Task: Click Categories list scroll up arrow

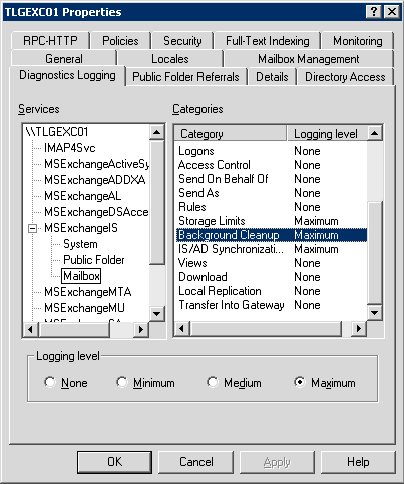Action: click(374, 133)
